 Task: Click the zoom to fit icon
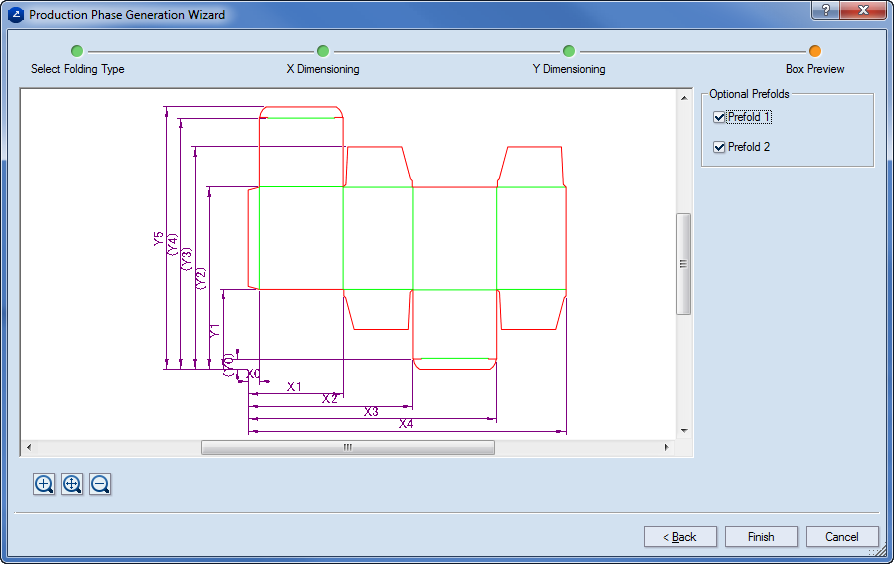pos(72,485)
